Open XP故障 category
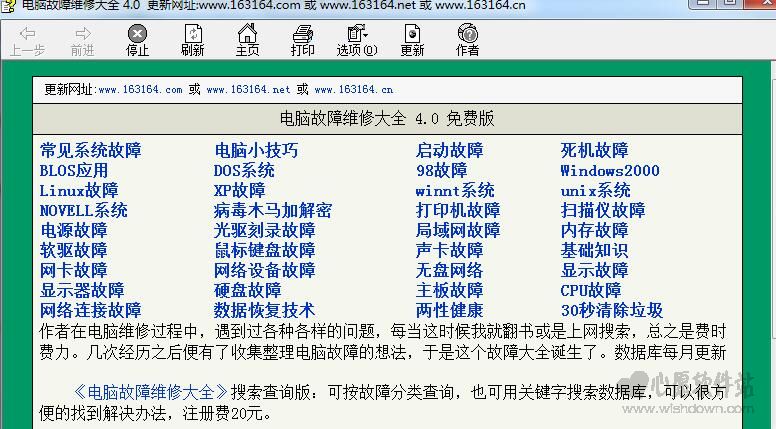This screenshot has height=429, width=776. [x=240, y=191]
